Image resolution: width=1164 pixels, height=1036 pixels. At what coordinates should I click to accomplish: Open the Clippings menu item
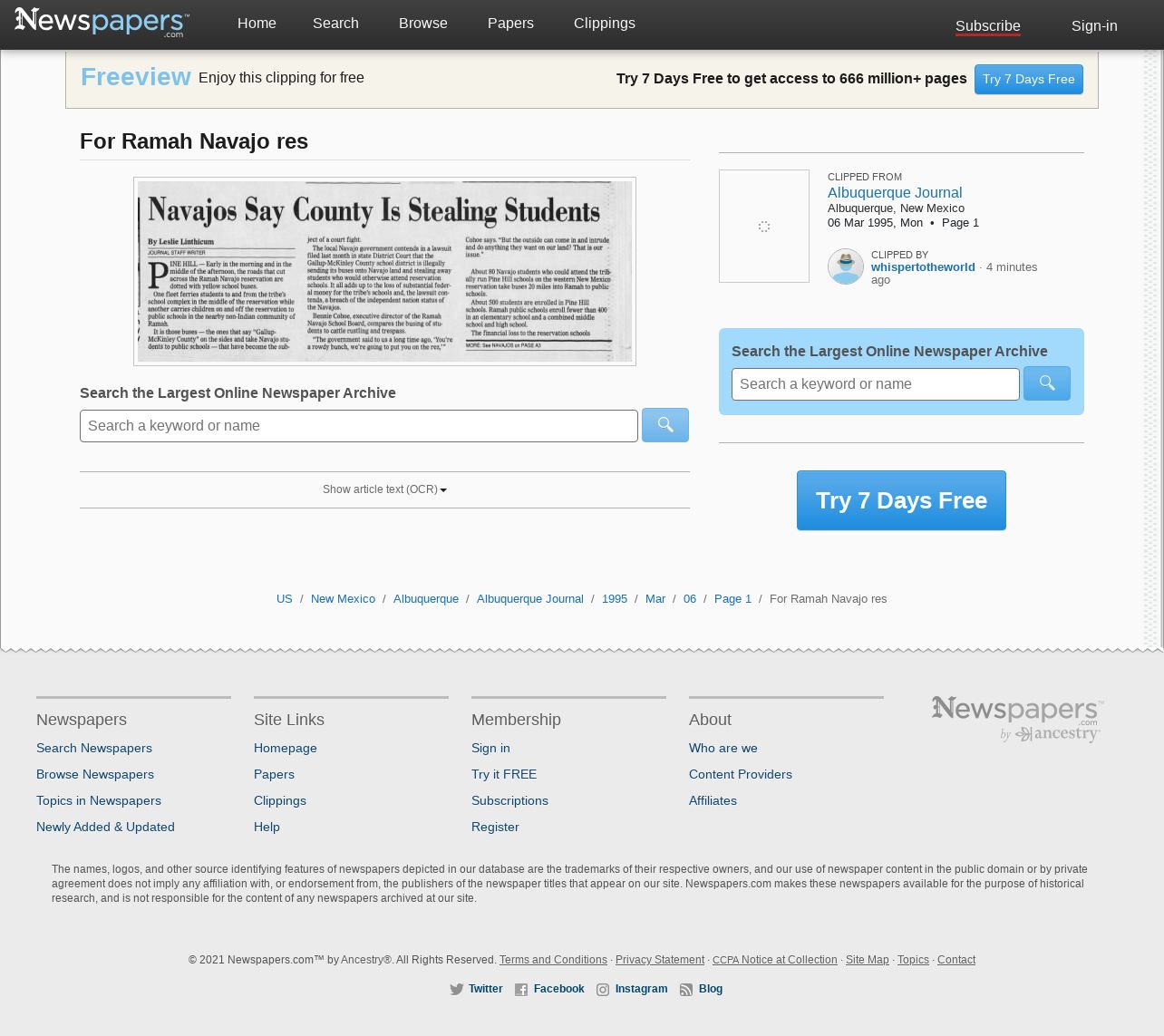pyautogui.click(x=605, y=24)
